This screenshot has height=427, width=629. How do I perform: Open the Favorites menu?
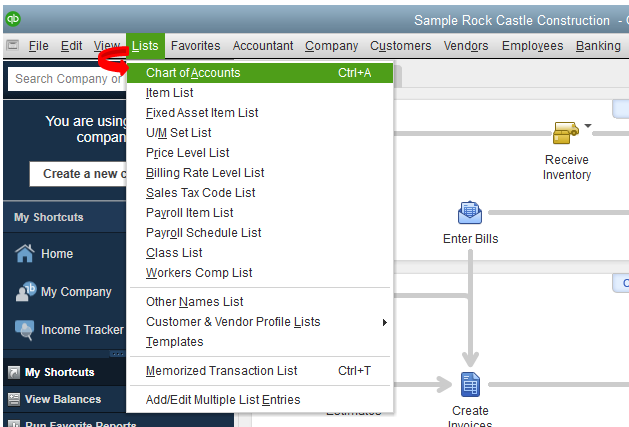195,46
